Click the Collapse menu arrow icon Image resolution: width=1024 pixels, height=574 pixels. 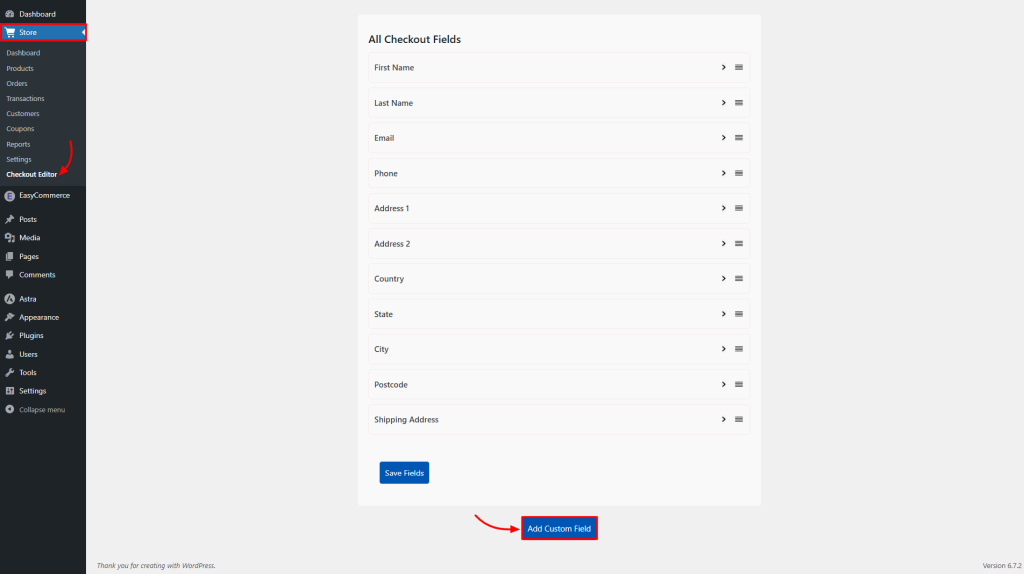[10, 409]
